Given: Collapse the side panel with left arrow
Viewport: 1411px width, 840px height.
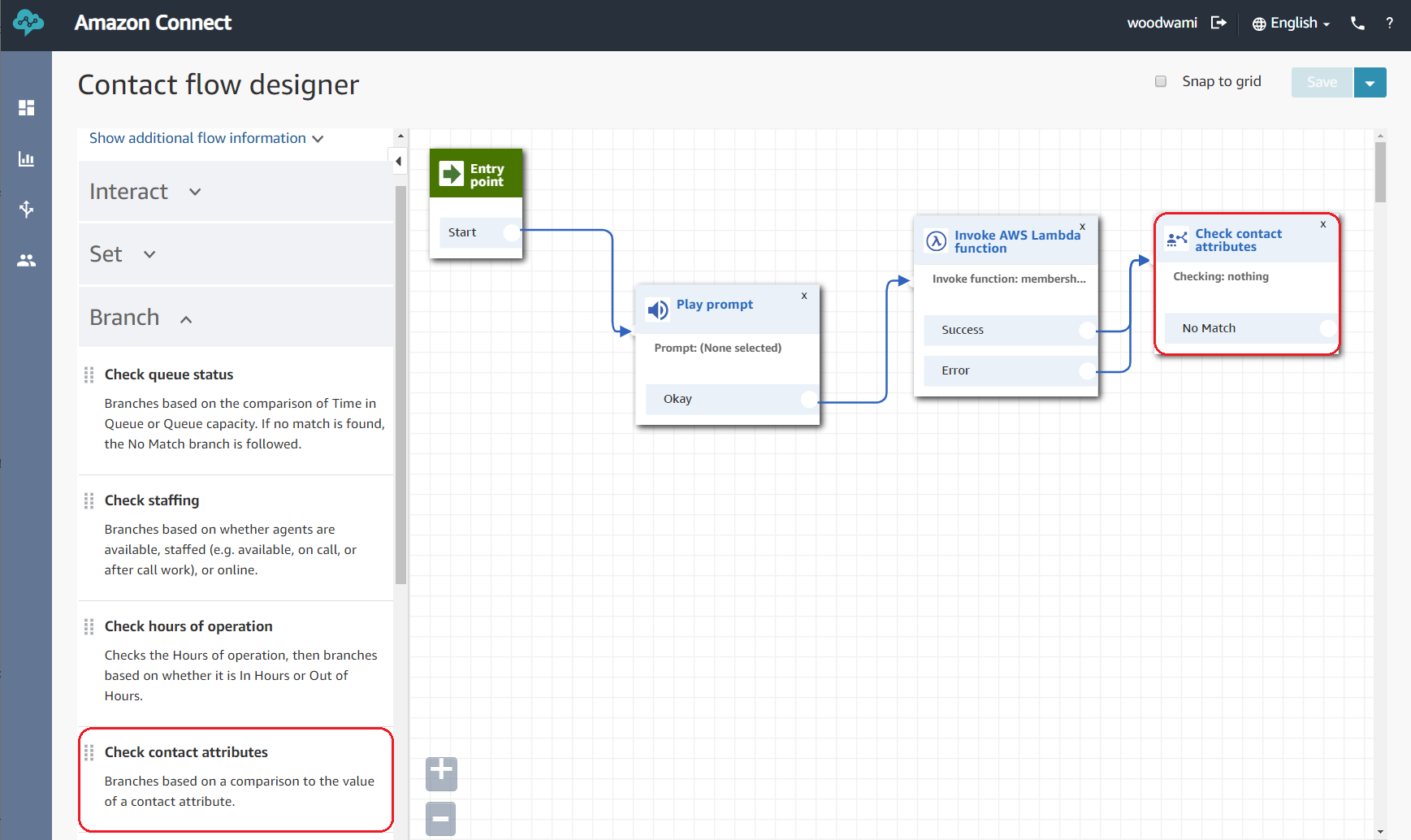Looking at the screenshot, I should 398,162.
